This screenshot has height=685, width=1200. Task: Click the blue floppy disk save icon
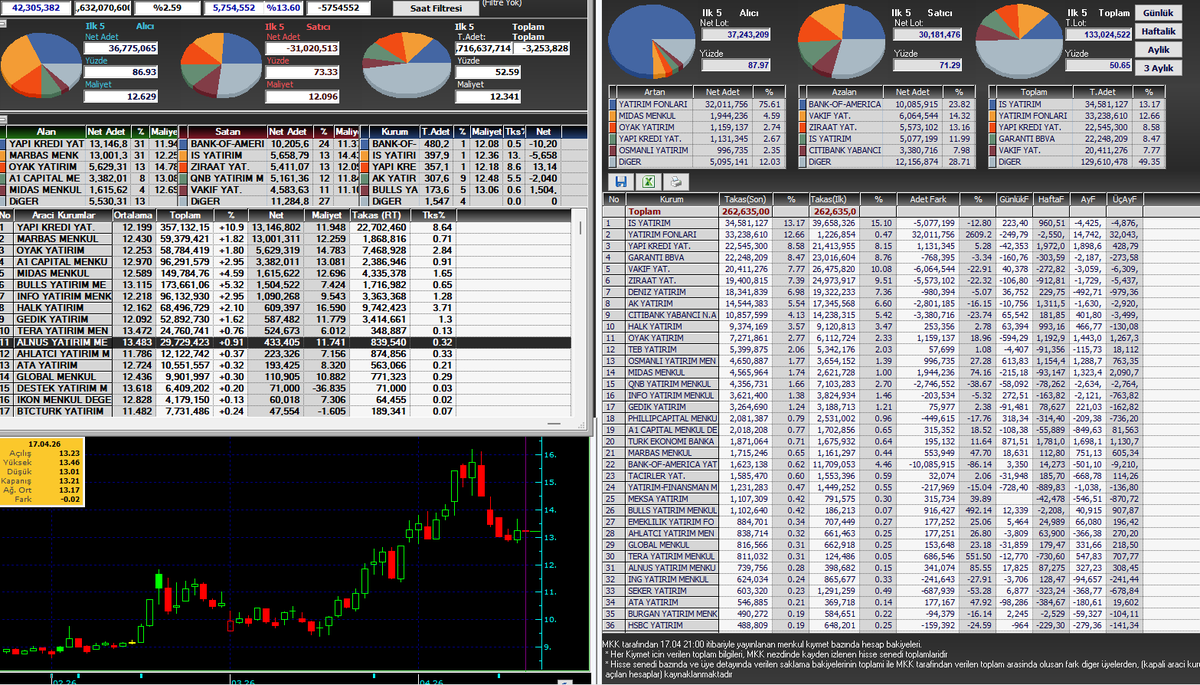621,182
